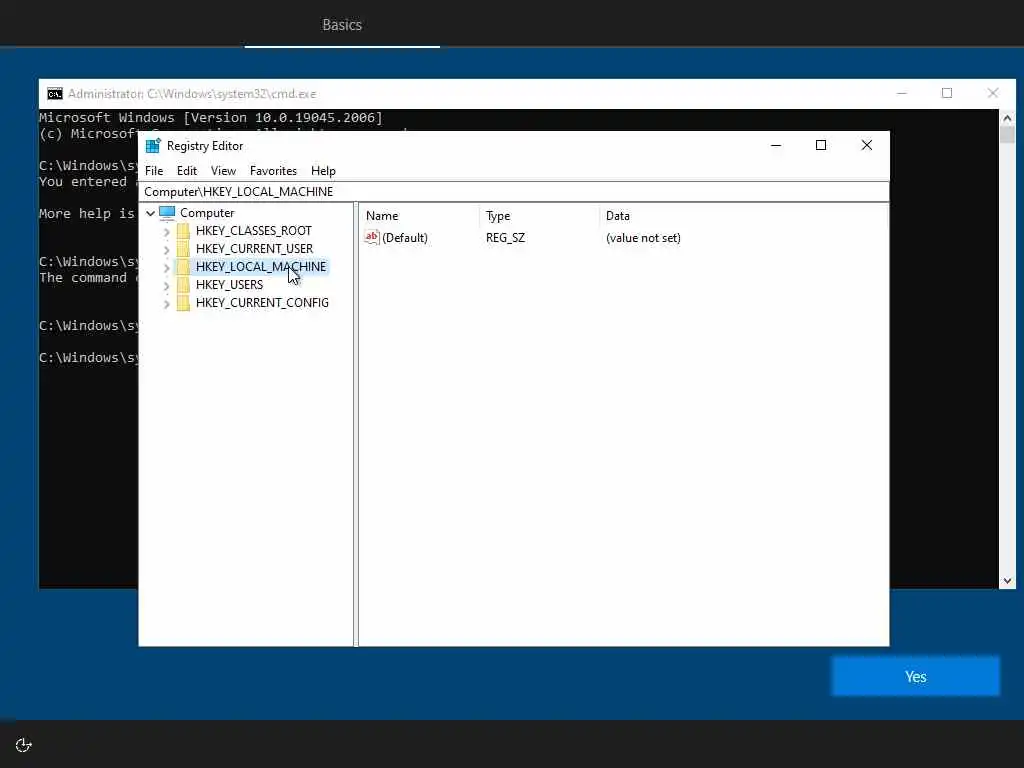The width and height of the screenshot is (1024, 768).
Task: Click the registry address bar path field
Action: tap(514, 192)
